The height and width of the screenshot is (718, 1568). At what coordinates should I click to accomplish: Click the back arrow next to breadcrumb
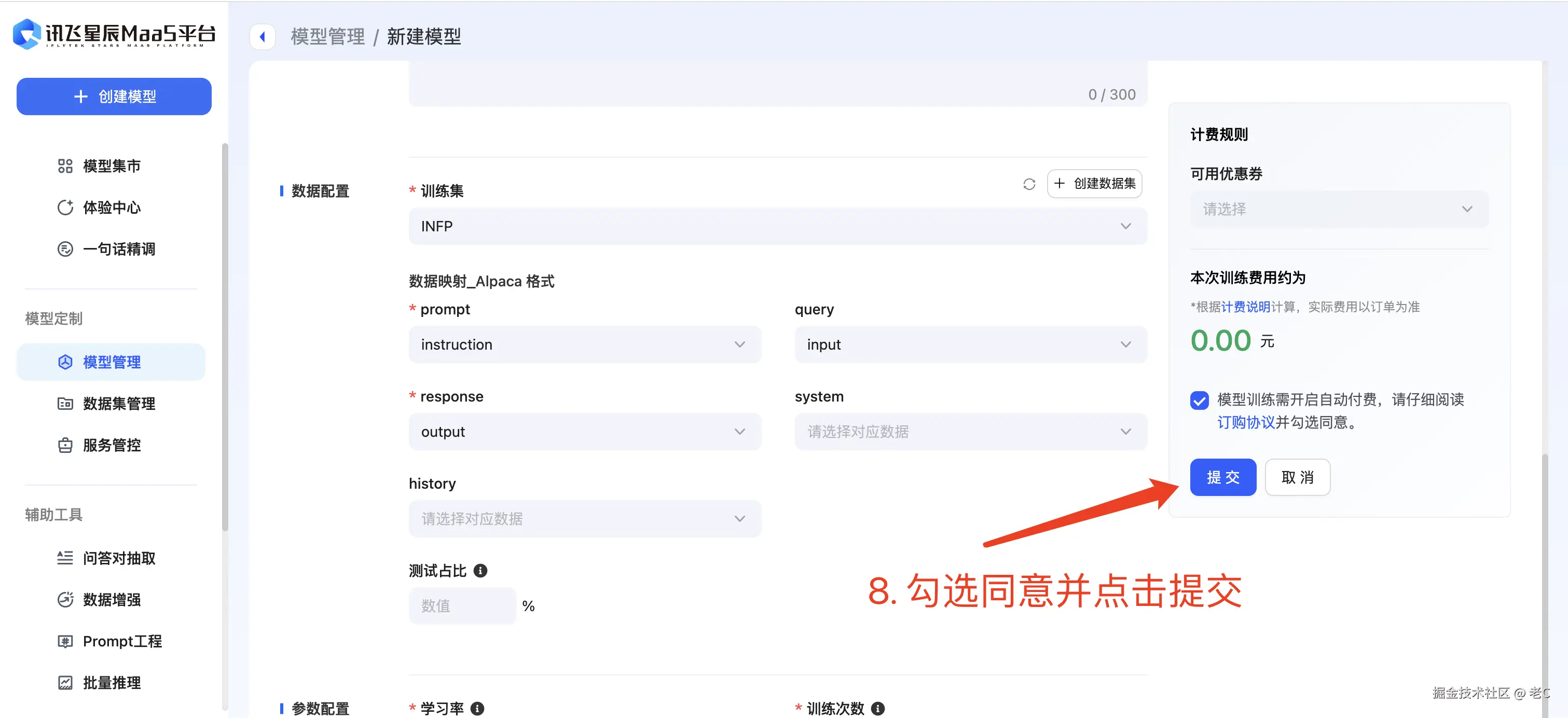point(263,36)
